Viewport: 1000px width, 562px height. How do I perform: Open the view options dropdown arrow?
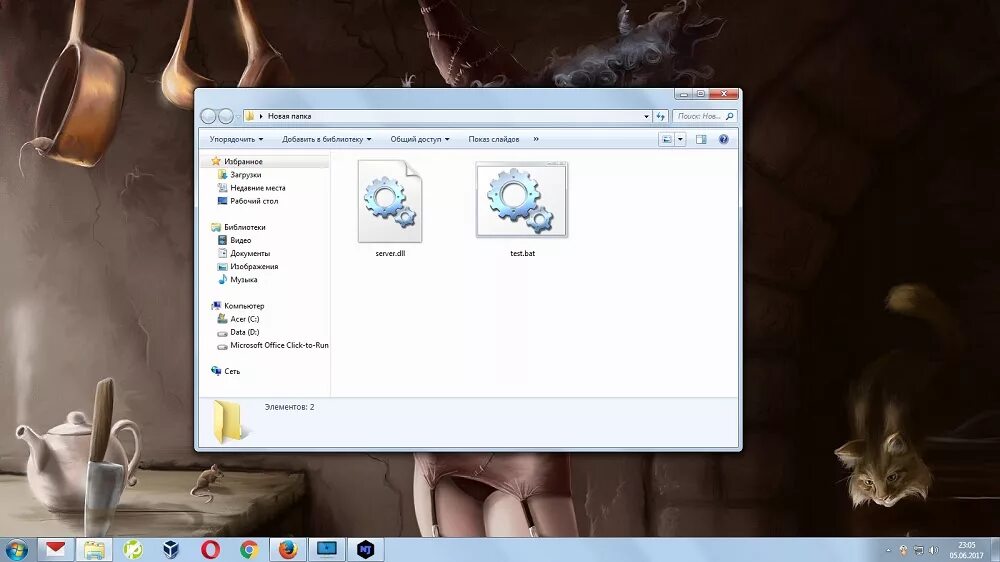coord(680,139)
